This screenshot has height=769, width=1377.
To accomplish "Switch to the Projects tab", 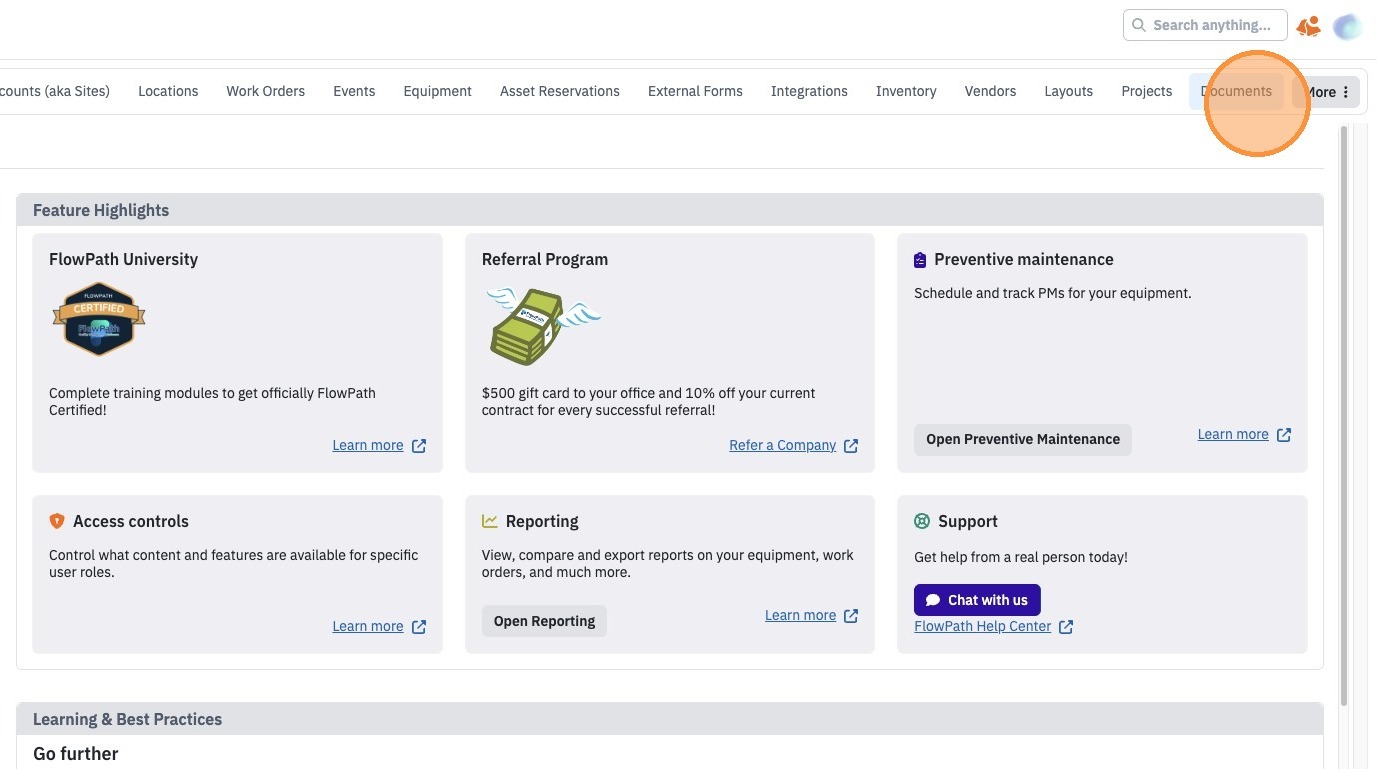I will (x=1147, y=91).
